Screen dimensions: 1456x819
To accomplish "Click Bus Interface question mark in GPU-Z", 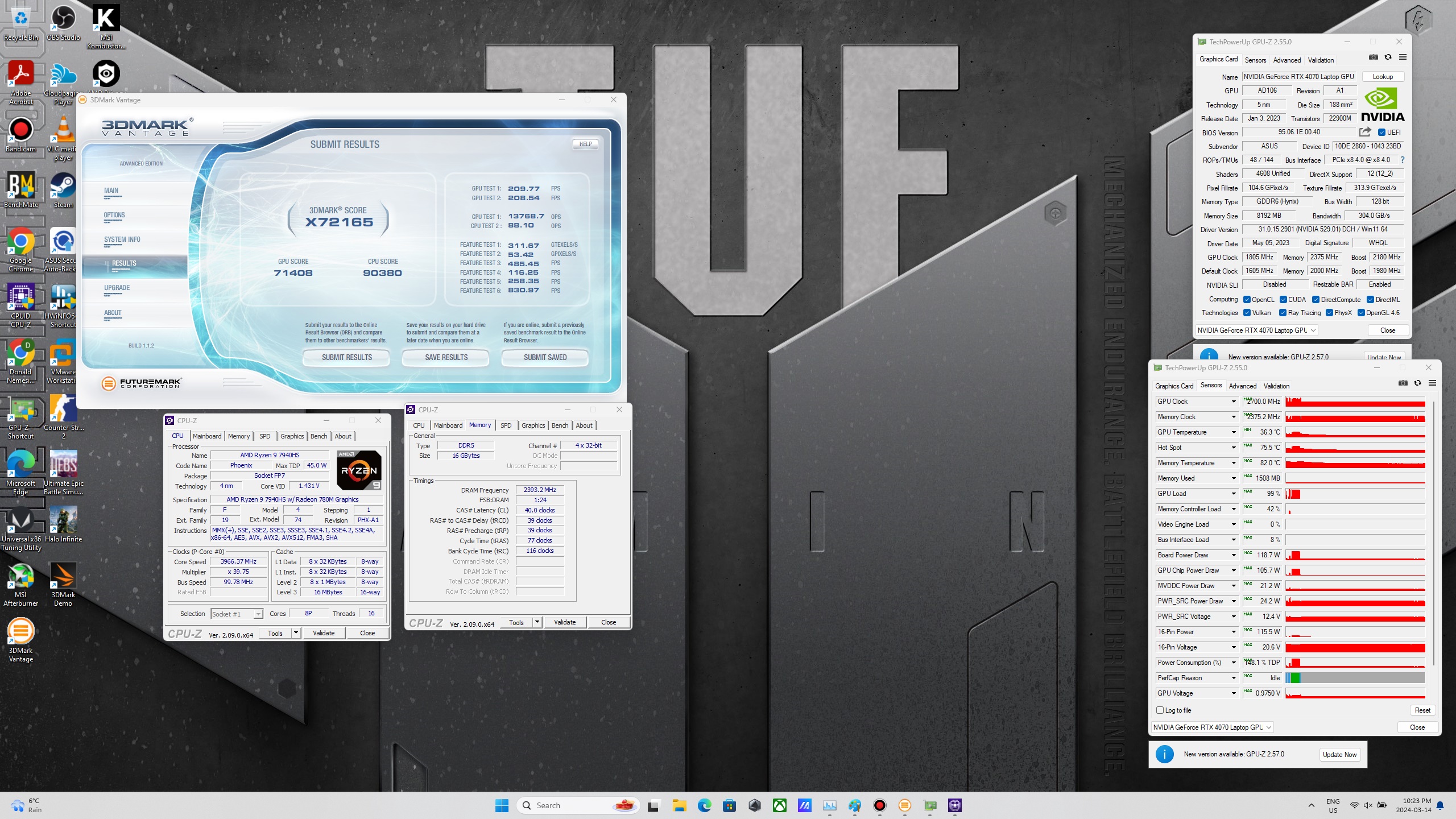I will pos(1403,160).
